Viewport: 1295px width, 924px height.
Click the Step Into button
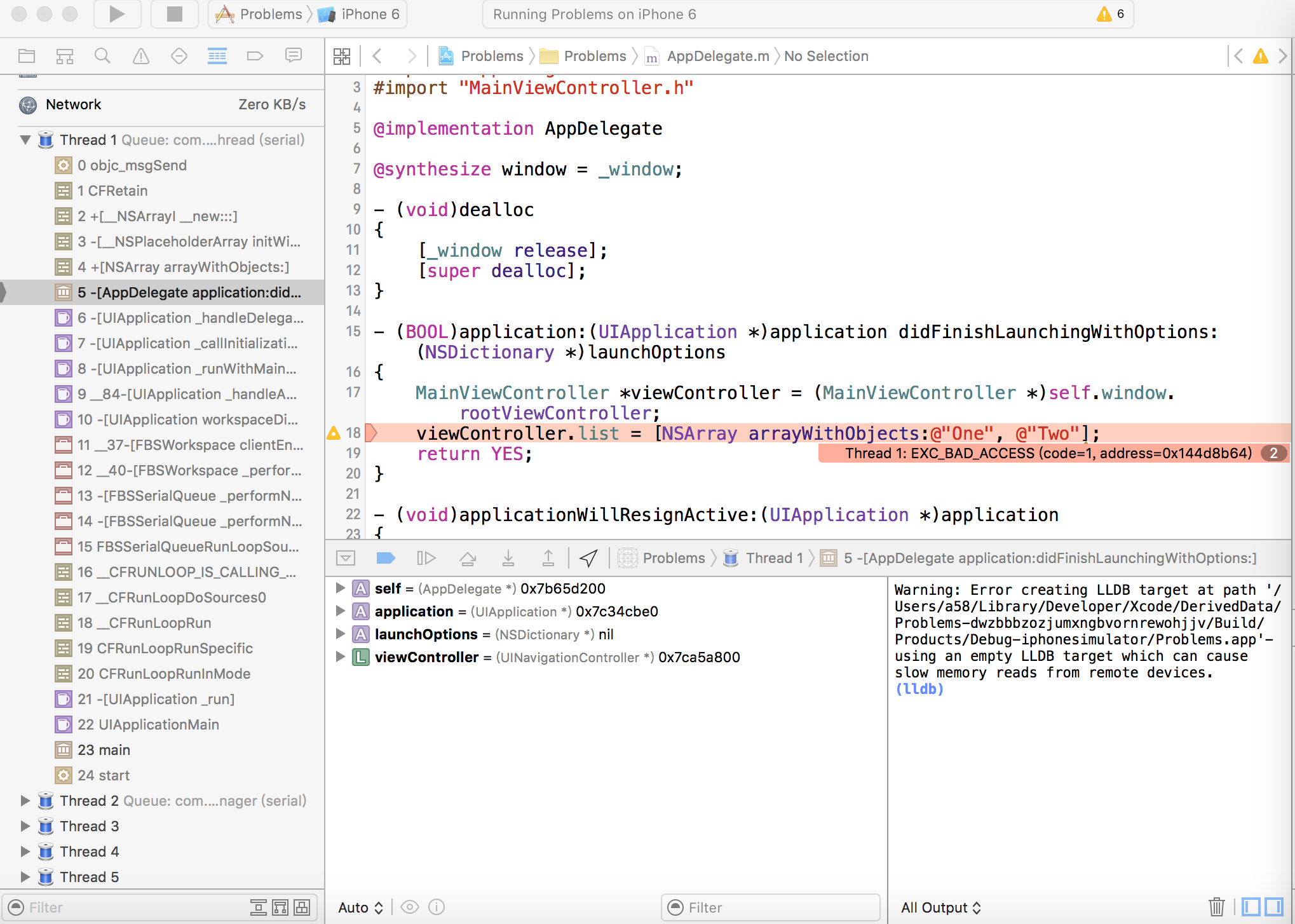point(508,558)
